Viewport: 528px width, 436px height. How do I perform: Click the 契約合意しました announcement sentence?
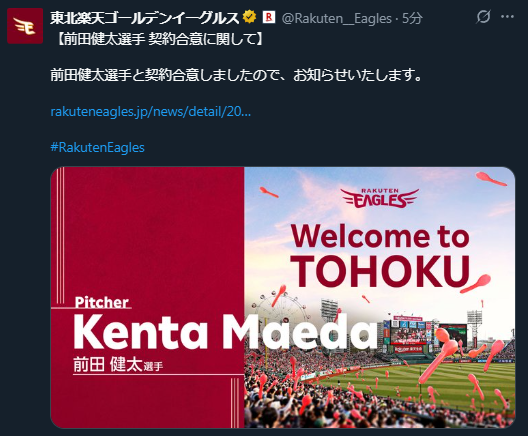point(236,75)
